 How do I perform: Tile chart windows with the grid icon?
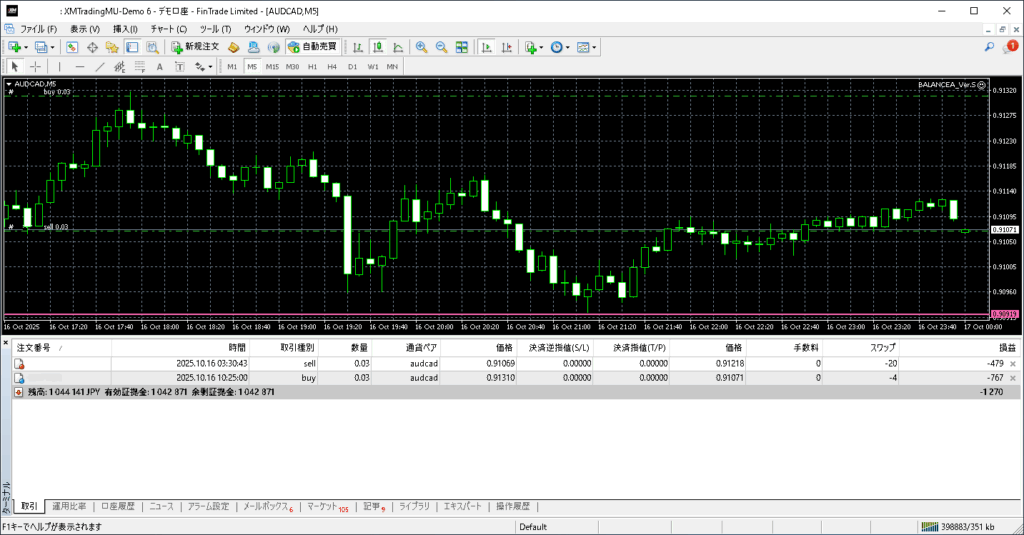[x=462, y=47]
